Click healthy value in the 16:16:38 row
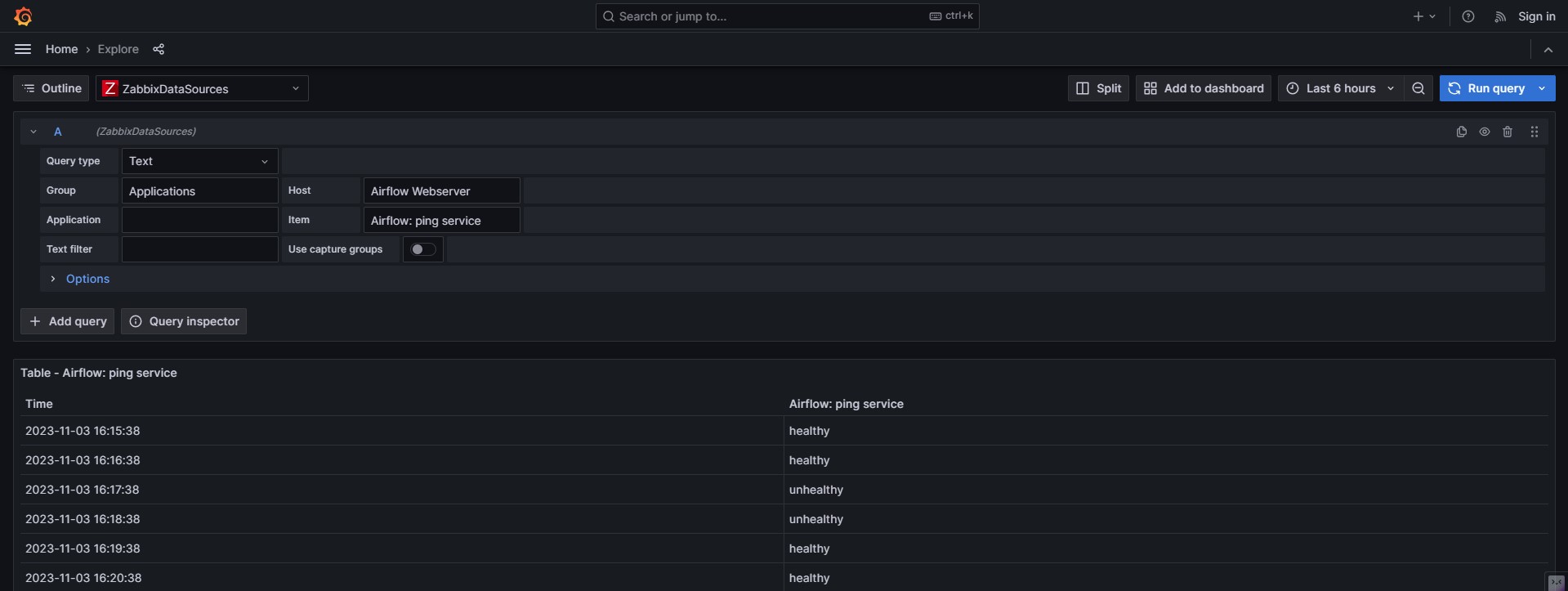Screen dimensions: 1568x591 point(810,460)
